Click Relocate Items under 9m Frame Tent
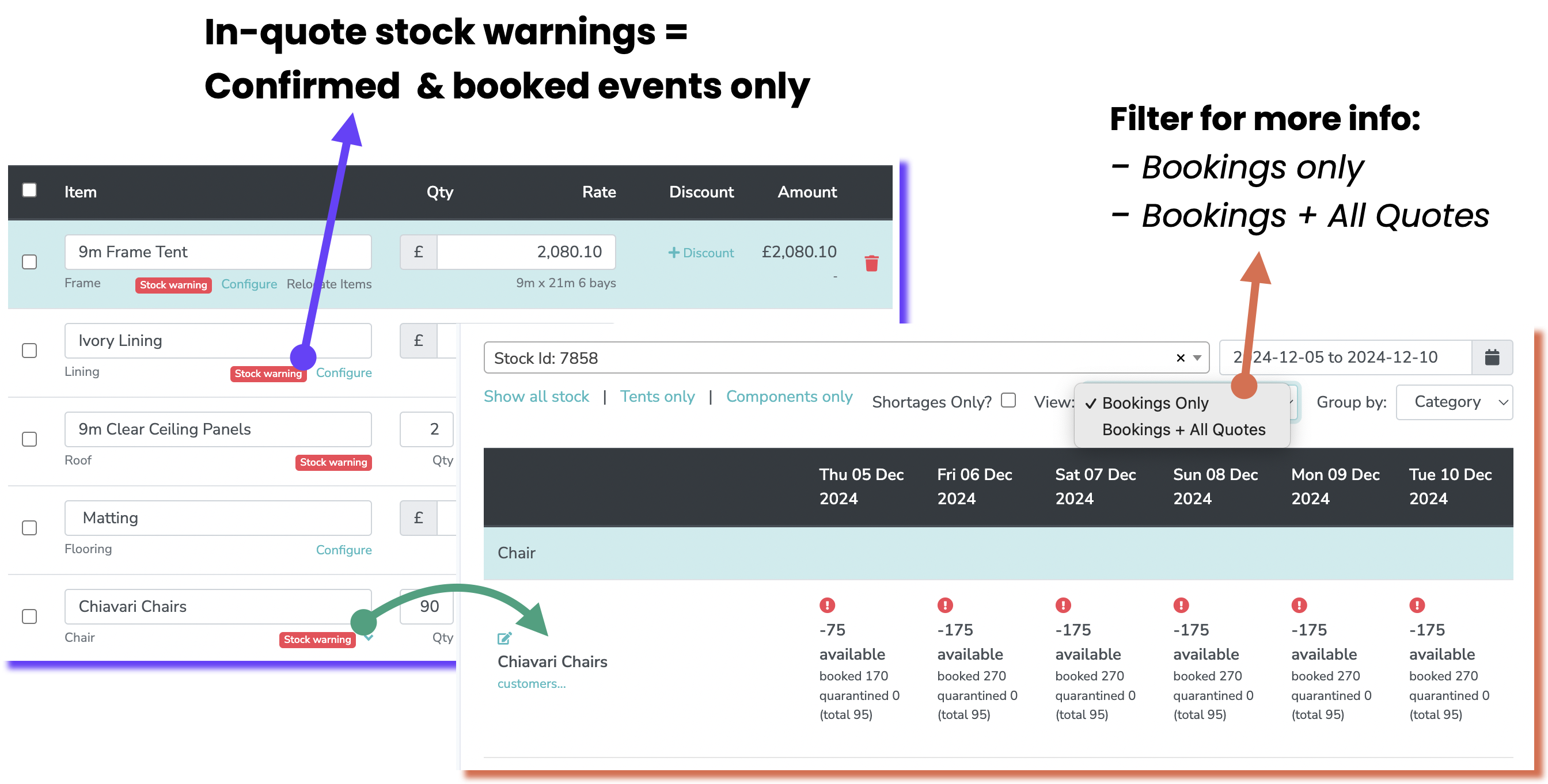The height and width of the screenshot is (784, 1548). (329, 284)
